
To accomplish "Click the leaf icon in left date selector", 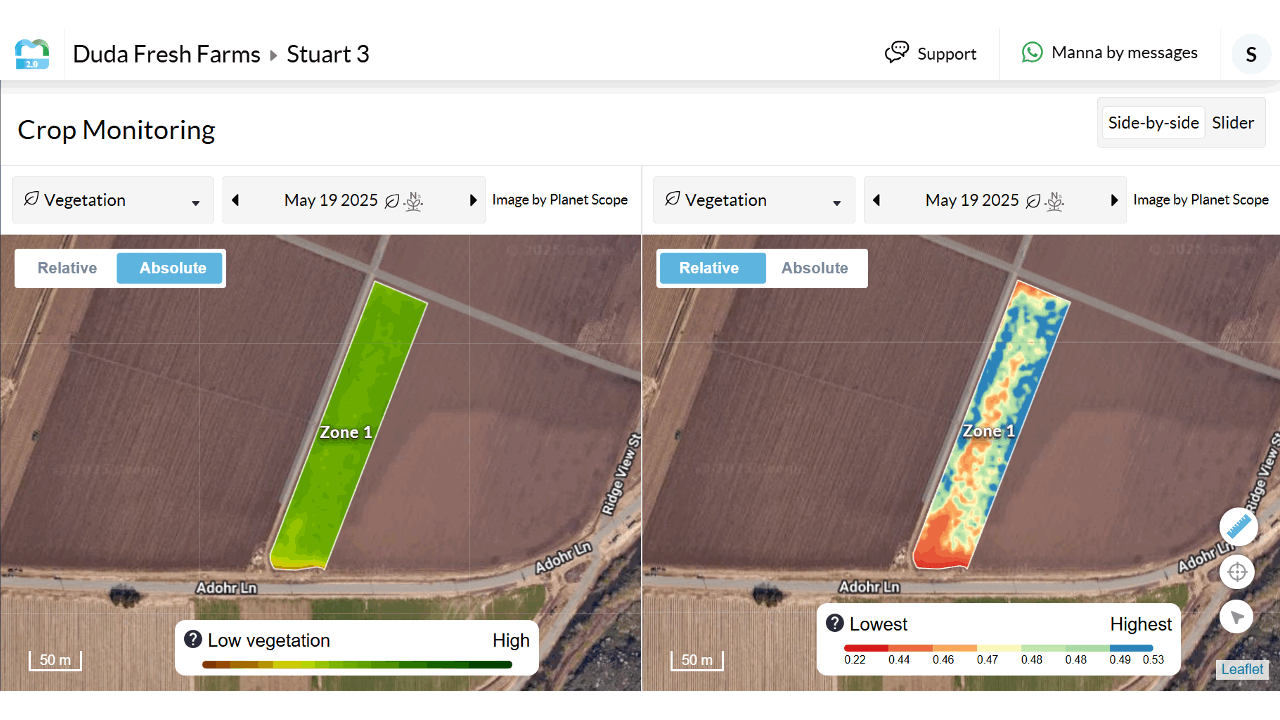I will 392,200.
